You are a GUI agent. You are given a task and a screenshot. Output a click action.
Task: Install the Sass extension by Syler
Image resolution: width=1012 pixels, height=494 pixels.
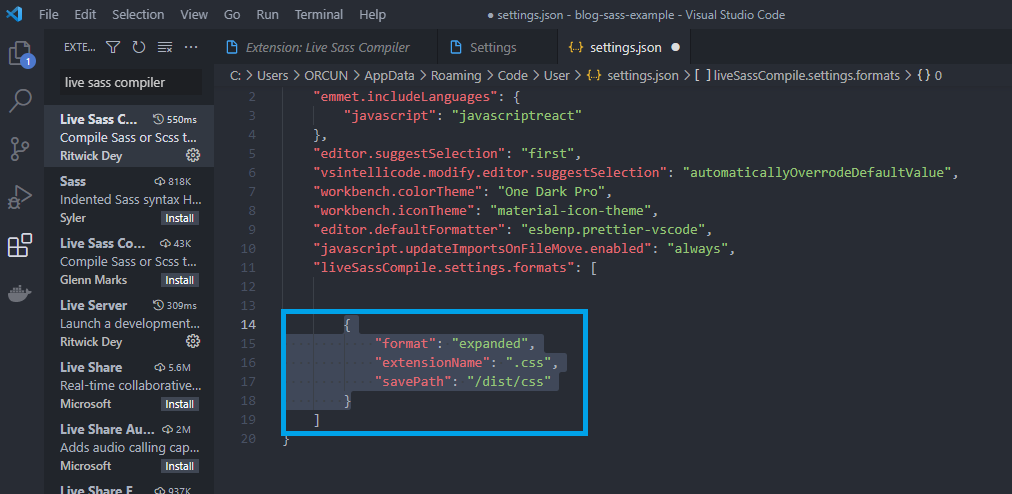tap(180, 218)
